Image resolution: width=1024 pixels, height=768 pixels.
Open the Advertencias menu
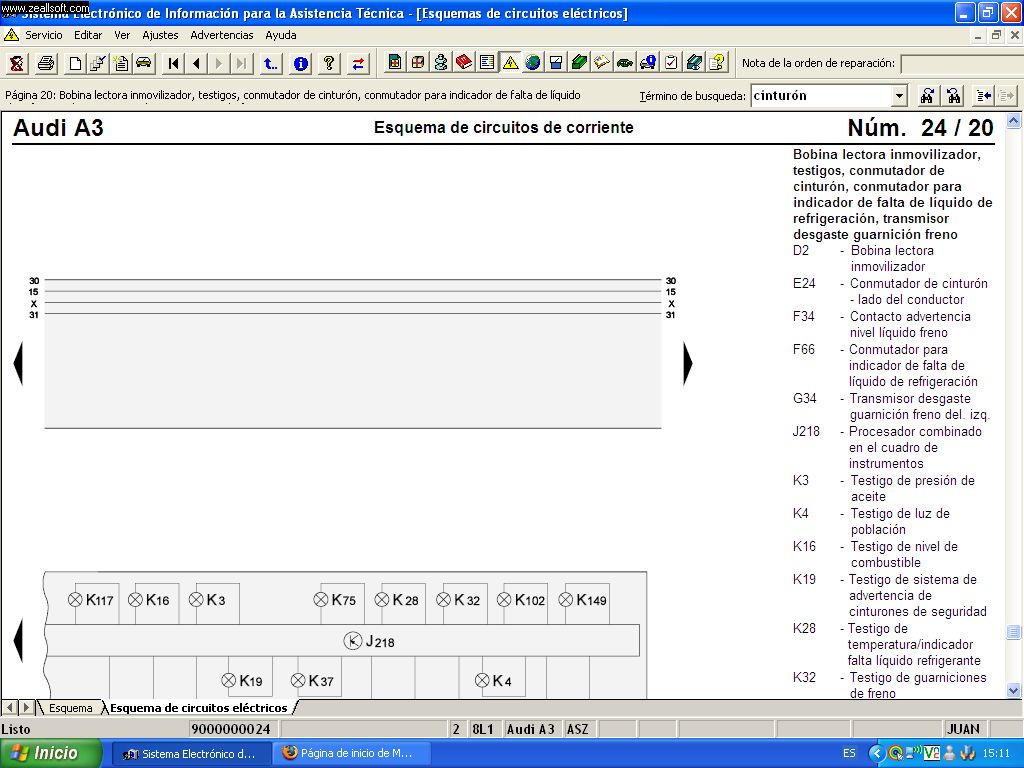pos(221,35)
